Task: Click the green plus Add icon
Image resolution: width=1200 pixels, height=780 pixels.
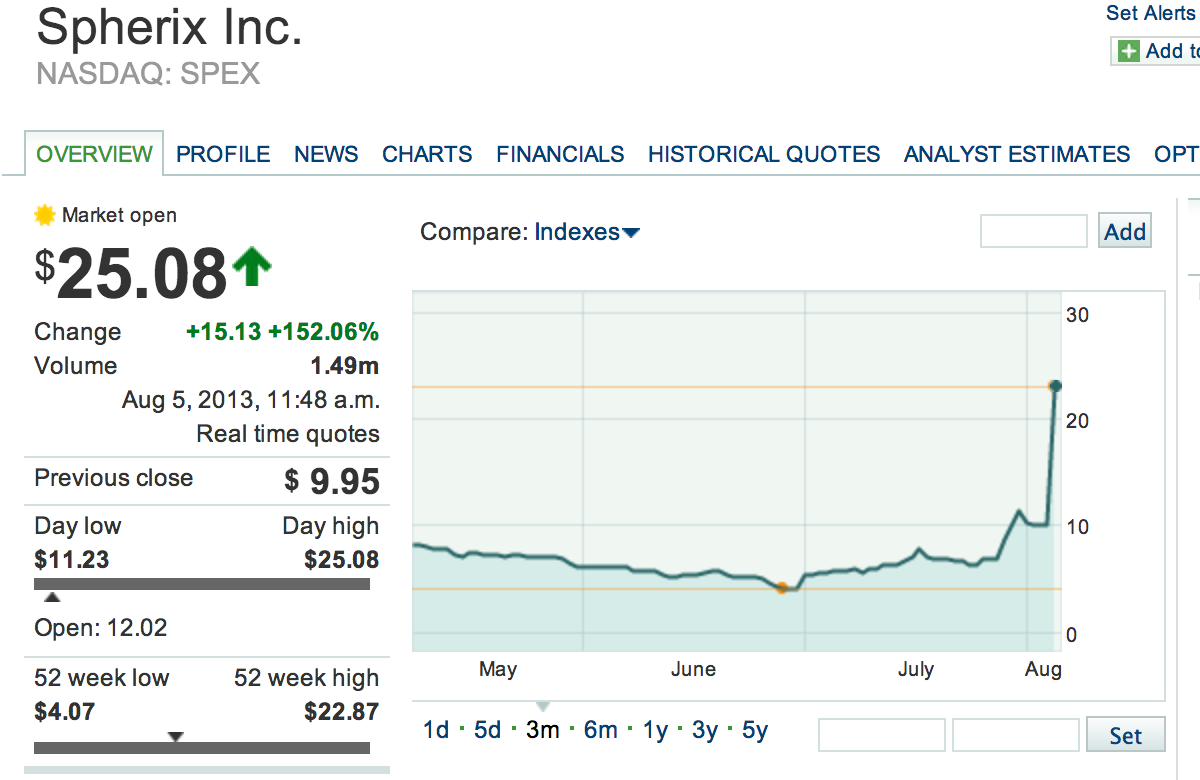Action: [x=1129, y=51]
